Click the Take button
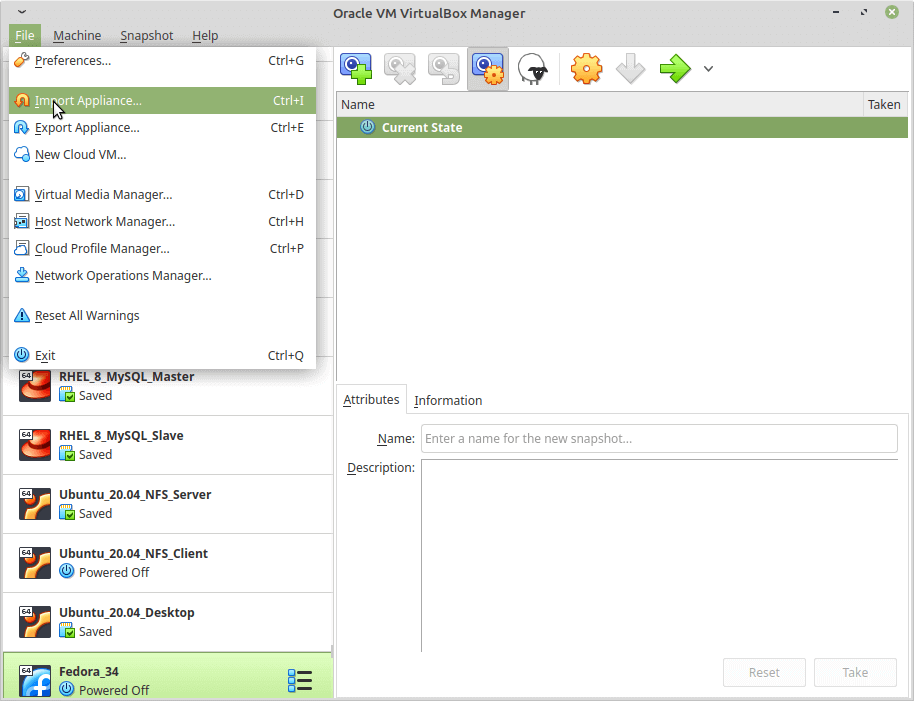Viewport: 914px width, 701px height. pyautogui.click(x=855, y=672)
